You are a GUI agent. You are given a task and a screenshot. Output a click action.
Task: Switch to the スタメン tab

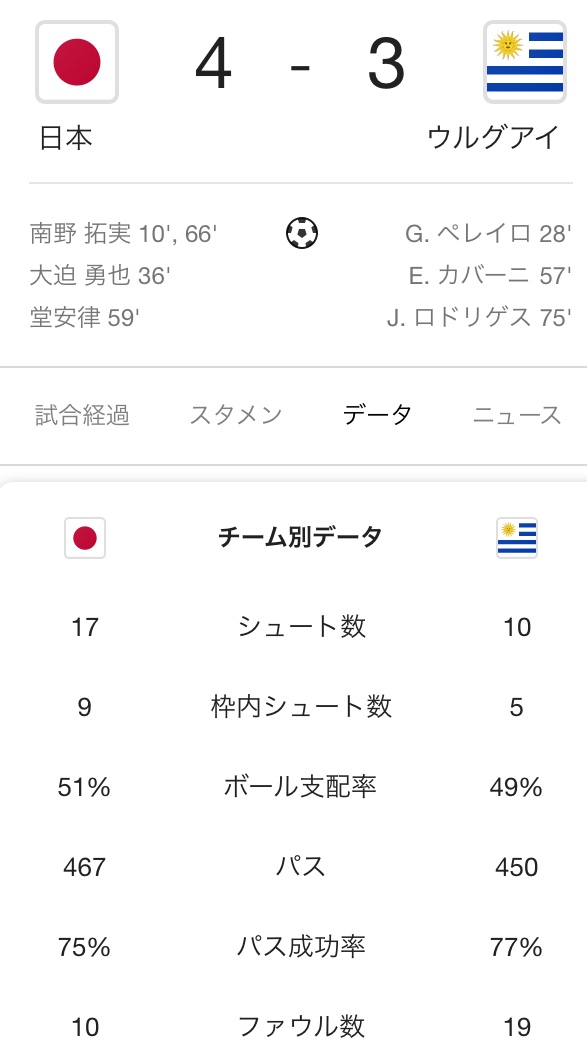click(x=236, y=415)
